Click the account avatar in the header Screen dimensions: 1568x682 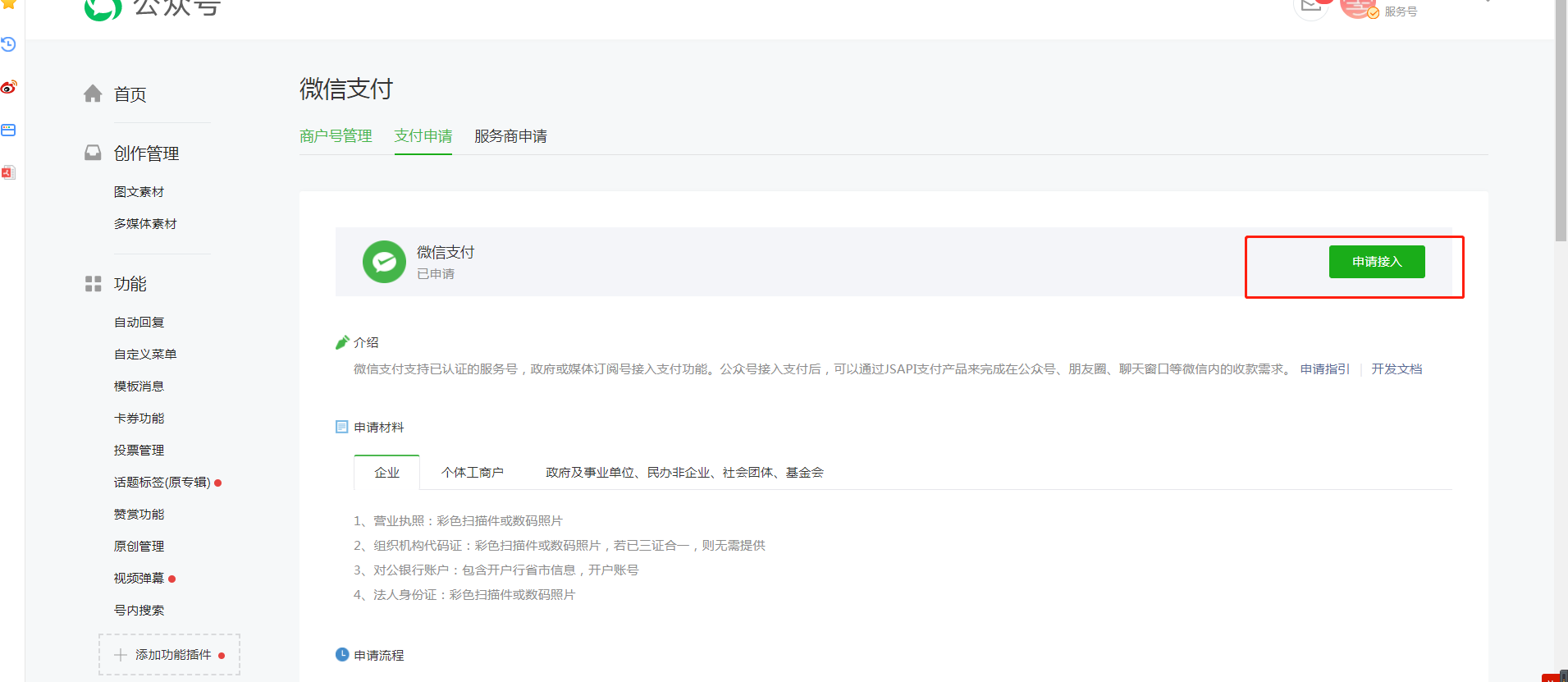(1358, 7)
